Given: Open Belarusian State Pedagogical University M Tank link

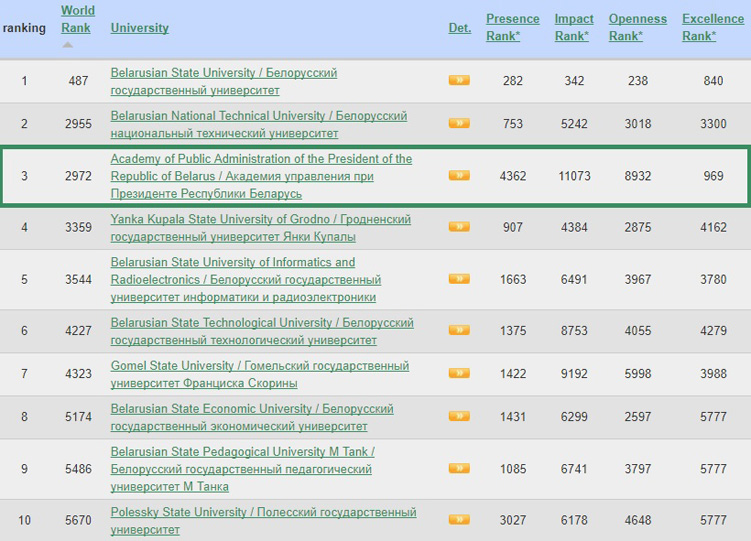Looking at the screenshot, I should 242,469.
